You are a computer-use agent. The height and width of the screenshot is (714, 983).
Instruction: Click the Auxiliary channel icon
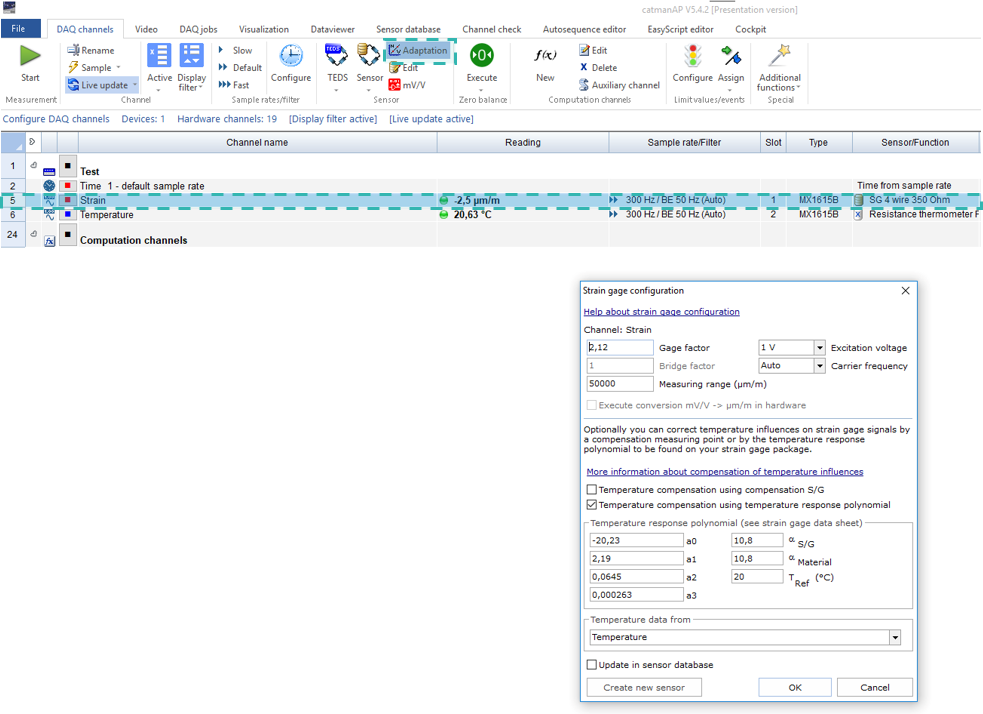click(584, 85)
